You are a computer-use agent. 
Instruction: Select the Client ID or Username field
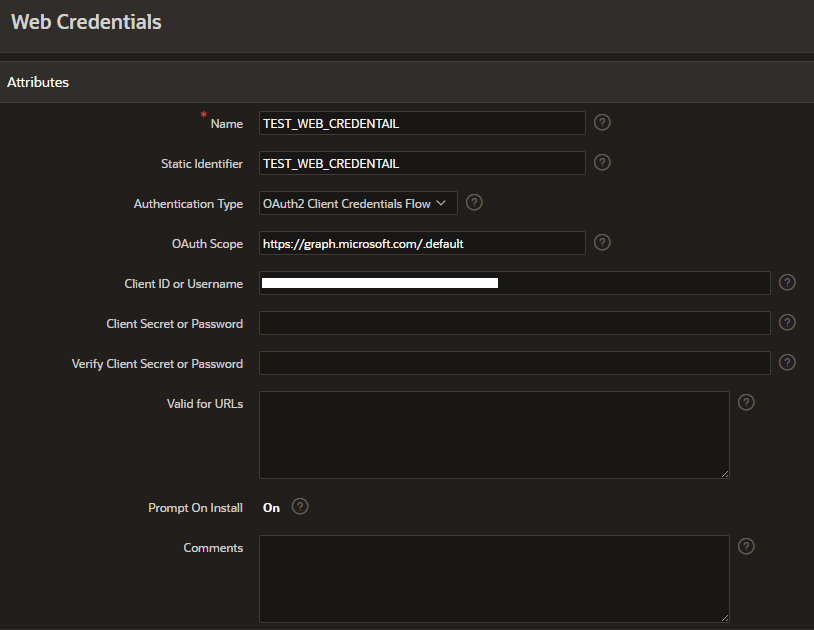[514, 283]
